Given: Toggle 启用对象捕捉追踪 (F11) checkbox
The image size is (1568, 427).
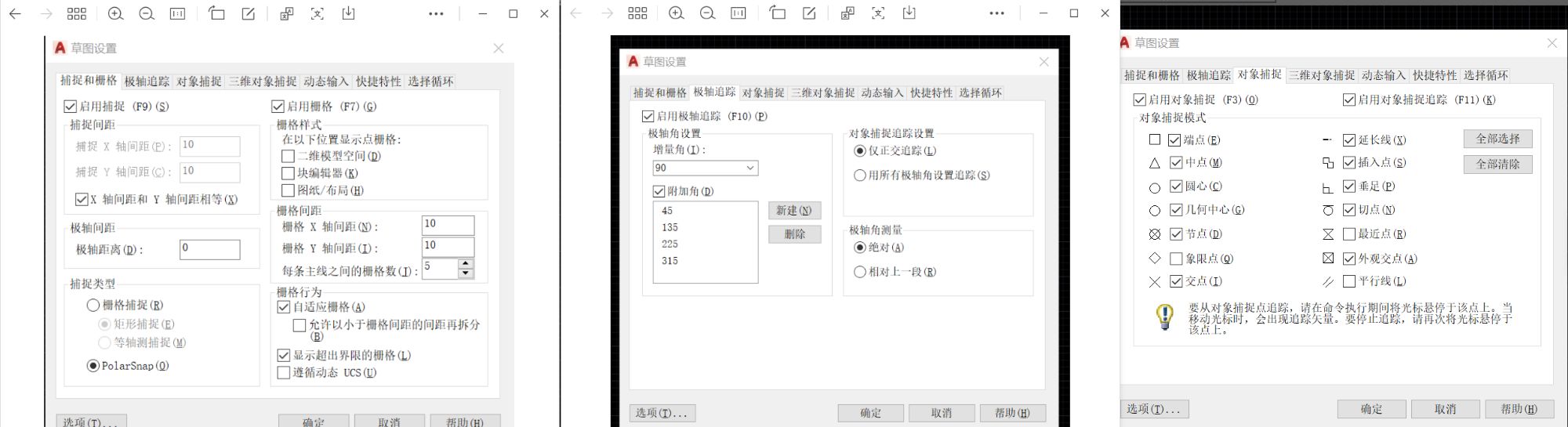Looking at the screenshot, I should click(1349, 100).
